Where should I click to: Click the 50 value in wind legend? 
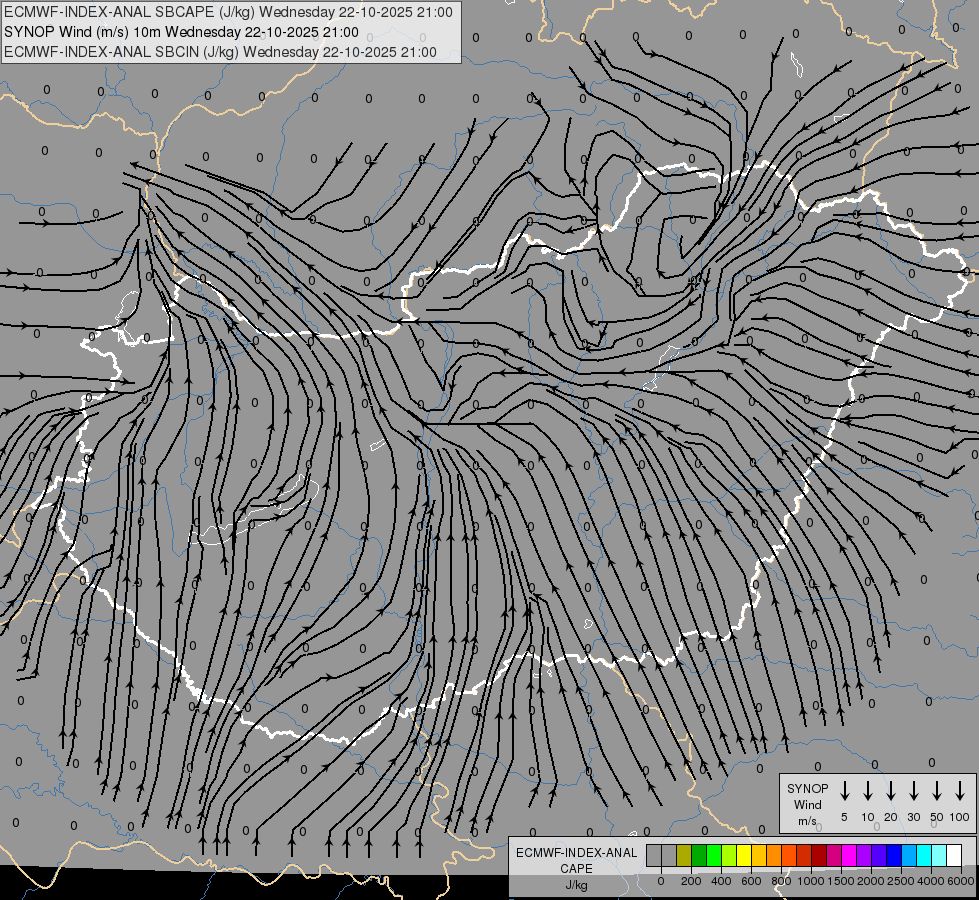[937, 817]
